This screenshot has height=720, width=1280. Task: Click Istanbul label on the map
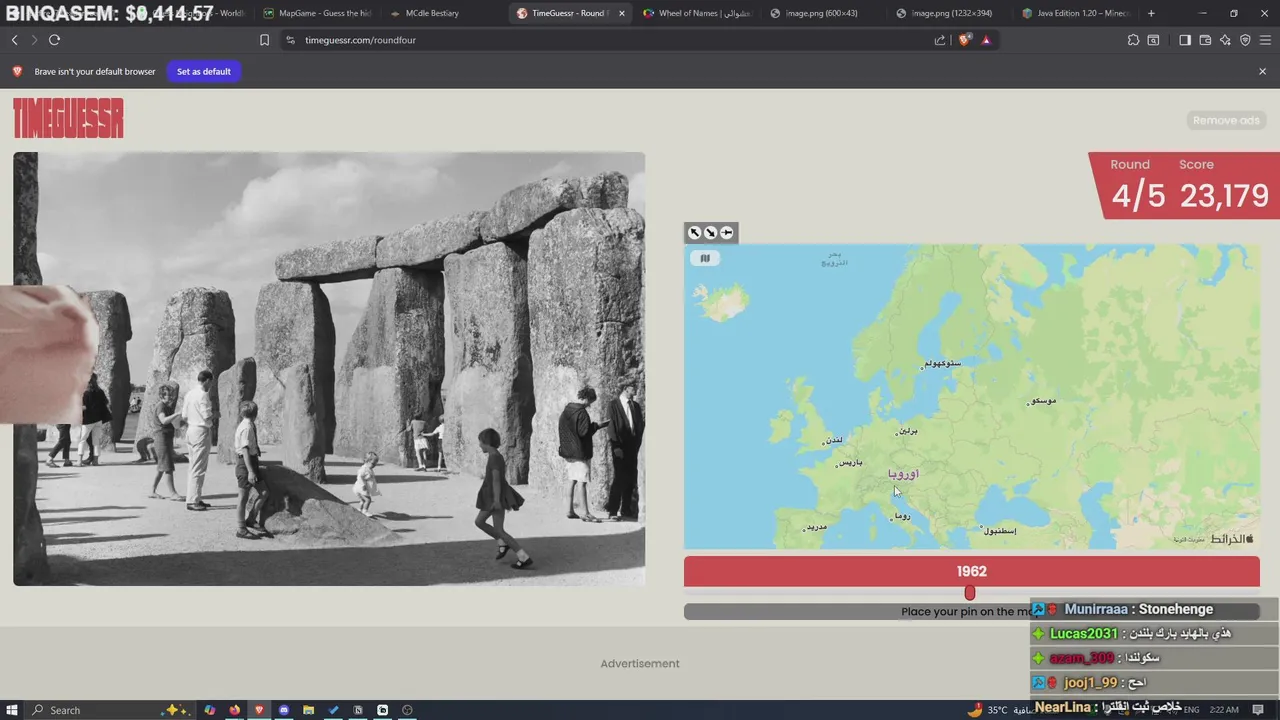998,530
